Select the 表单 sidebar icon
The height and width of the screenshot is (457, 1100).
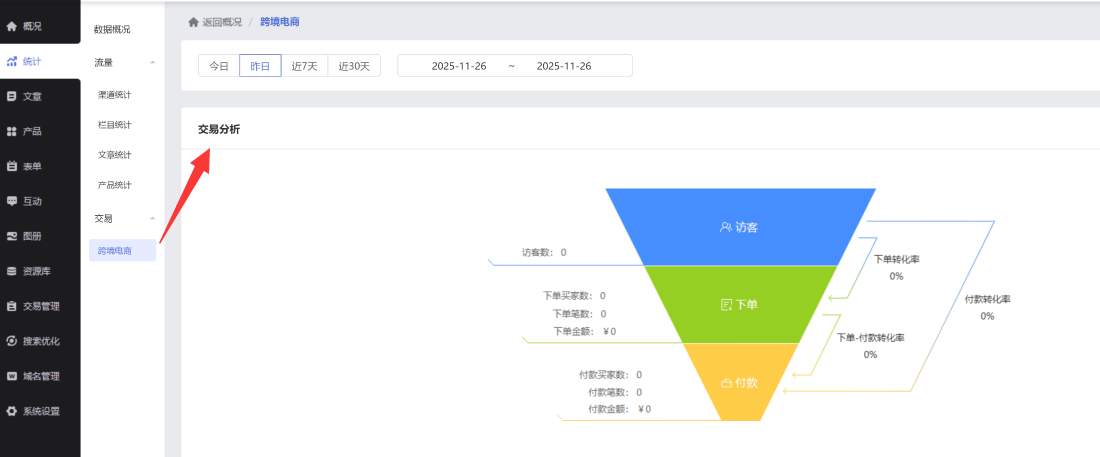click(x=12, y=166)
